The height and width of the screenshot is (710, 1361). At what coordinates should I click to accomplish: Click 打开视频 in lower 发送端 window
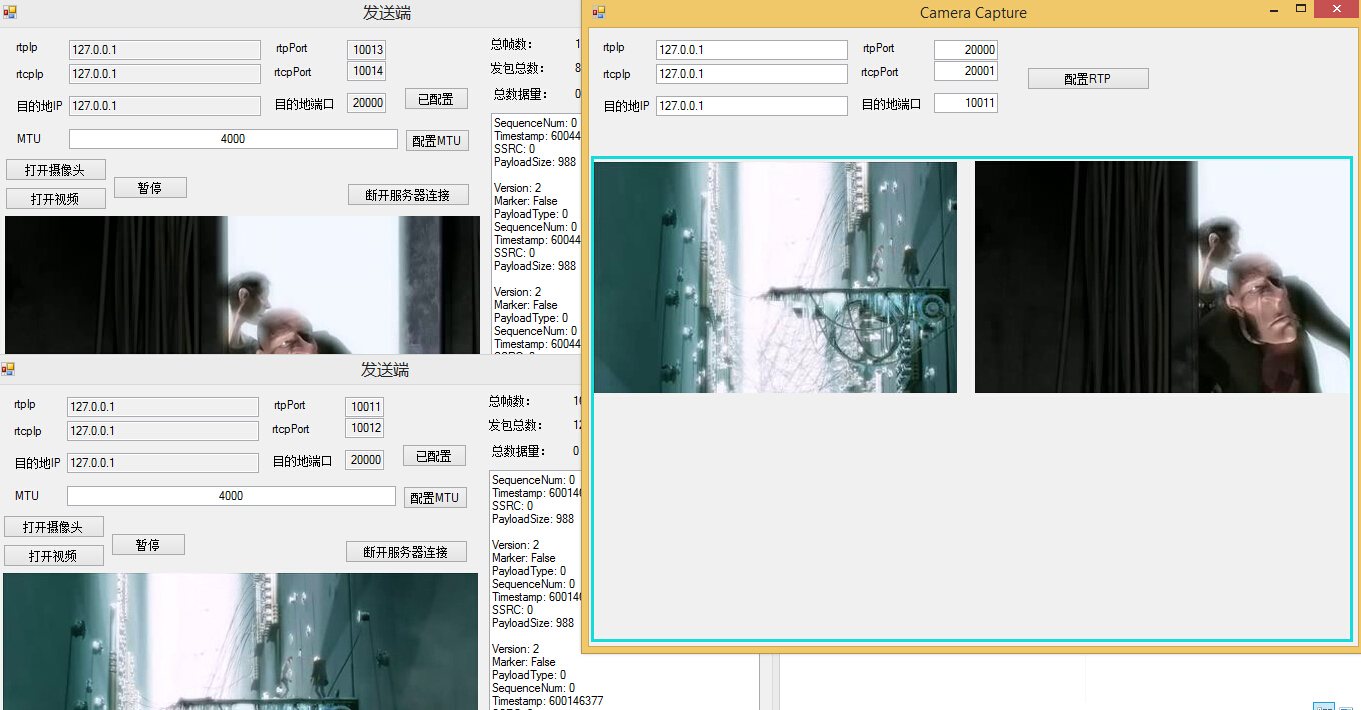[54, 555]
